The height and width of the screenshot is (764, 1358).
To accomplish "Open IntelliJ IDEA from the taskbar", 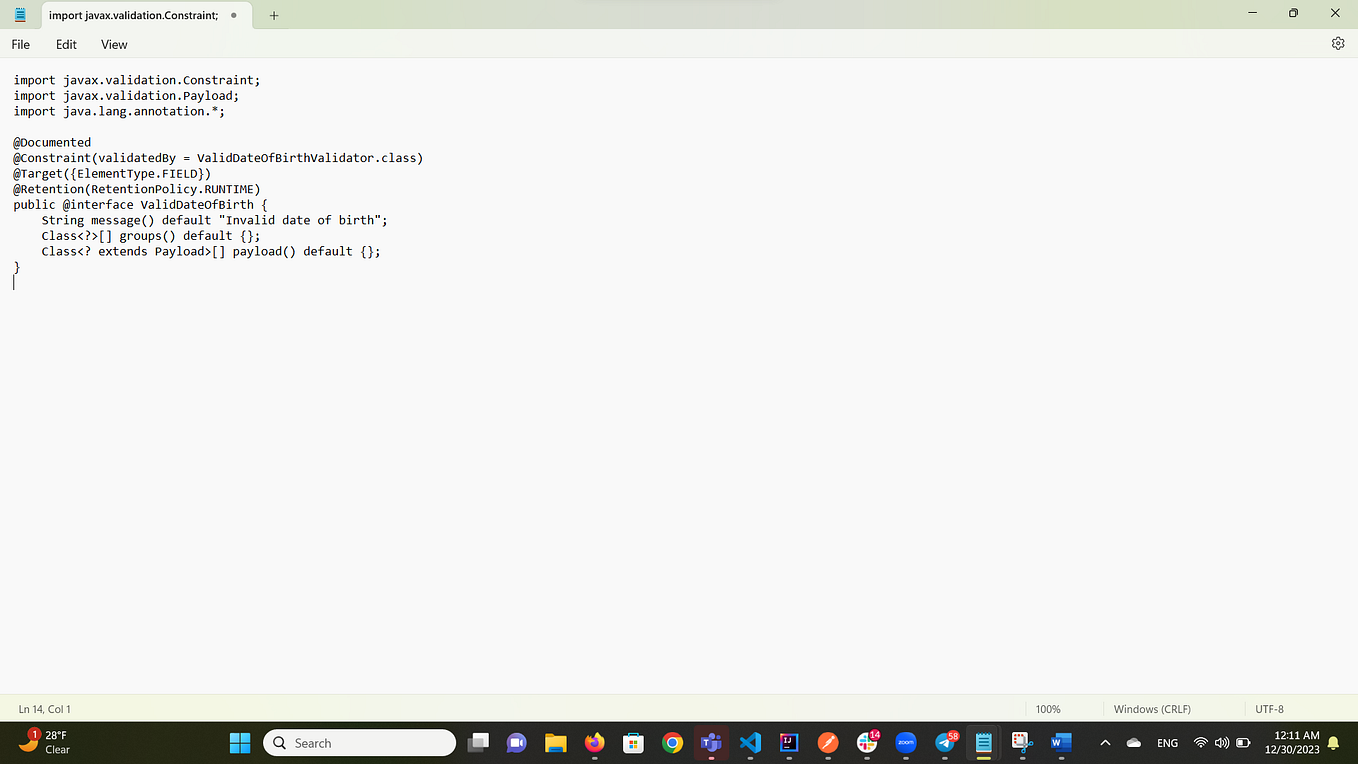I will [789, 743].
